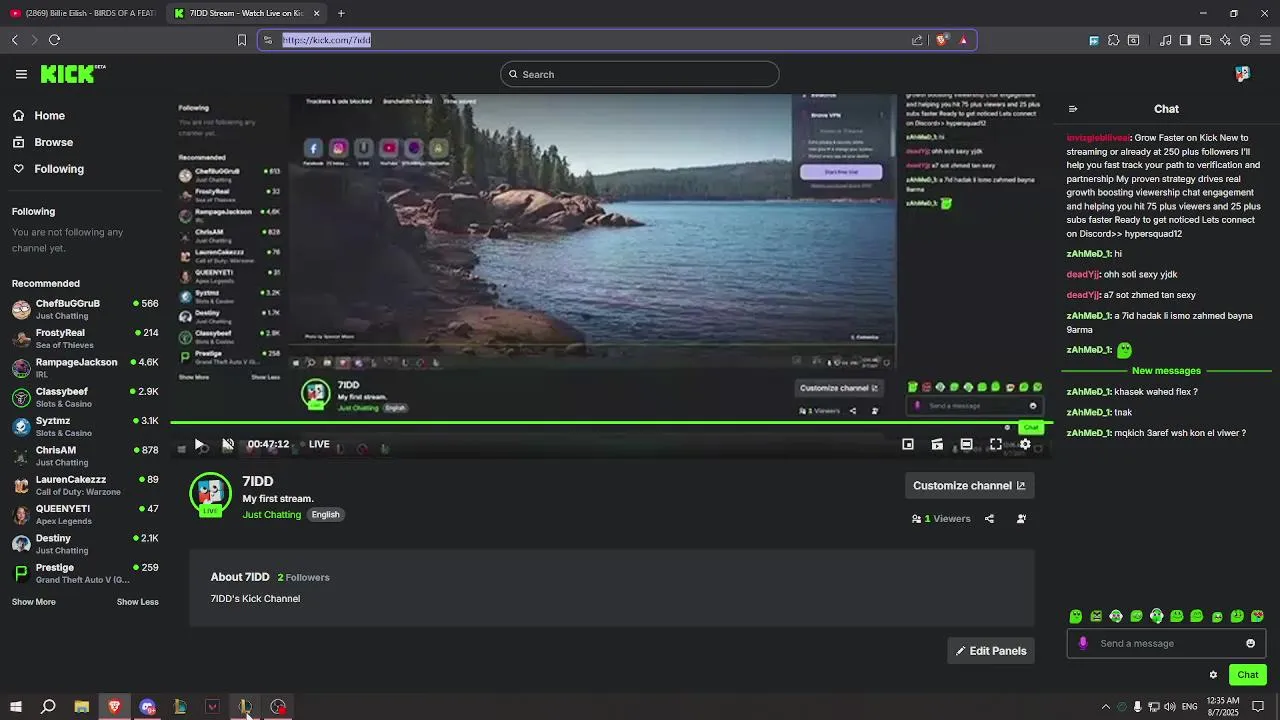Toggle mini player mode
Viewport: 1280px width, 720px height.
(x=908, y=444)
